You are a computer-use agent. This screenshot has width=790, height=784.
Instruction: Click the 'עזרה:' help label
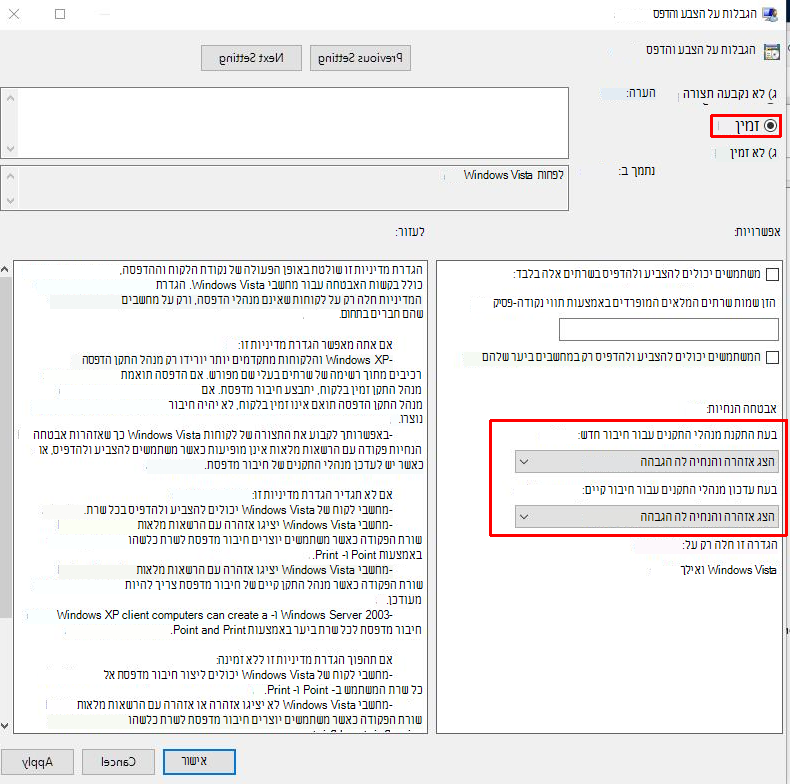pos(410,232)
